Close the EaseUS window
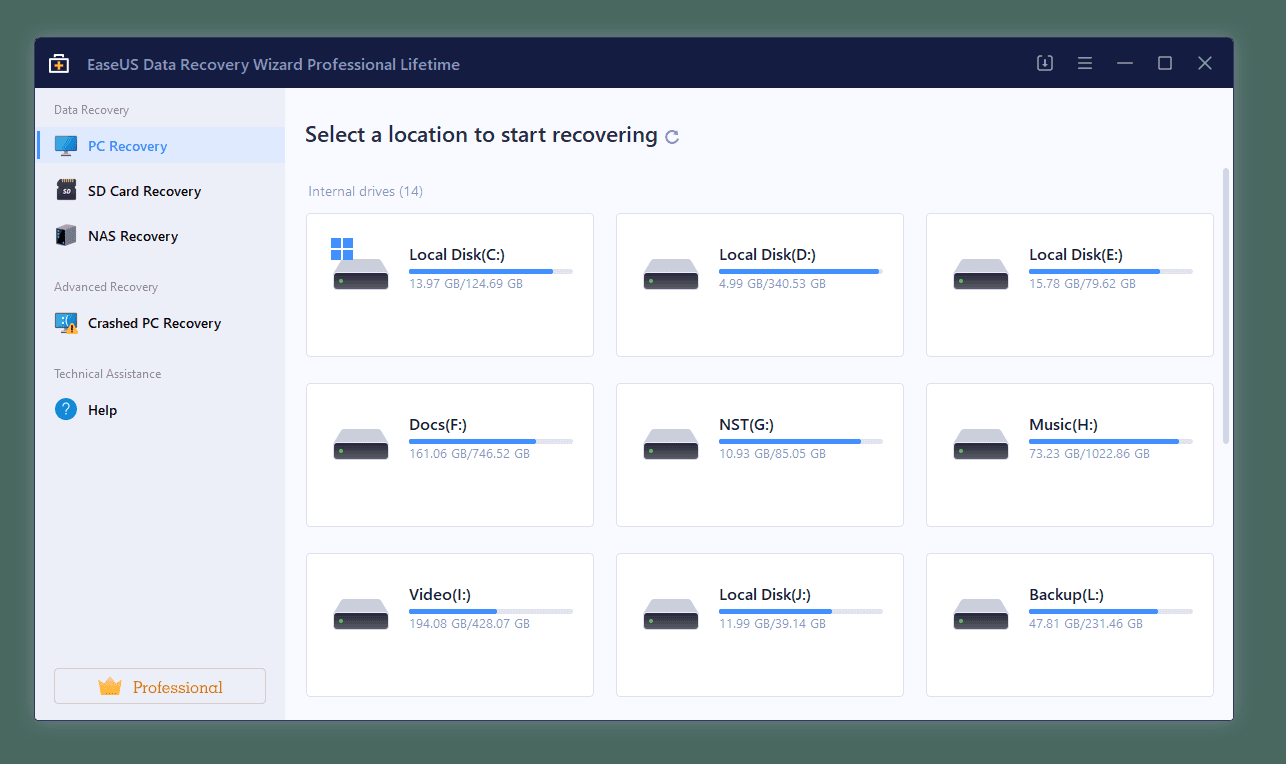1286x764 pixels. pyautogui.click(x=1205, y=63)
